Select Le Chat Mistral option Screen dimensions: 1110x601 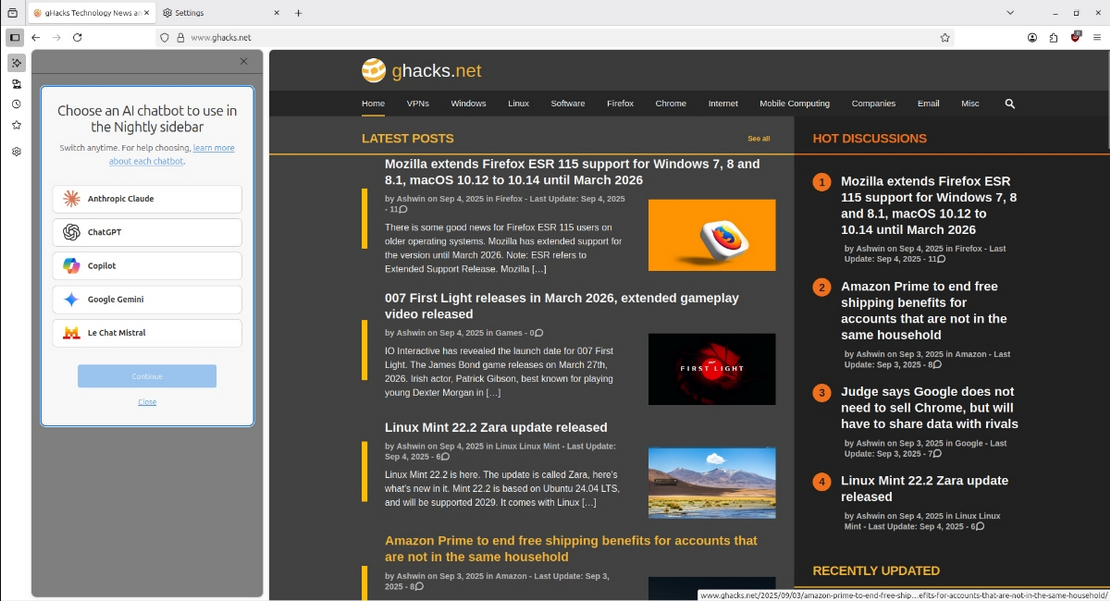point(147,333)
